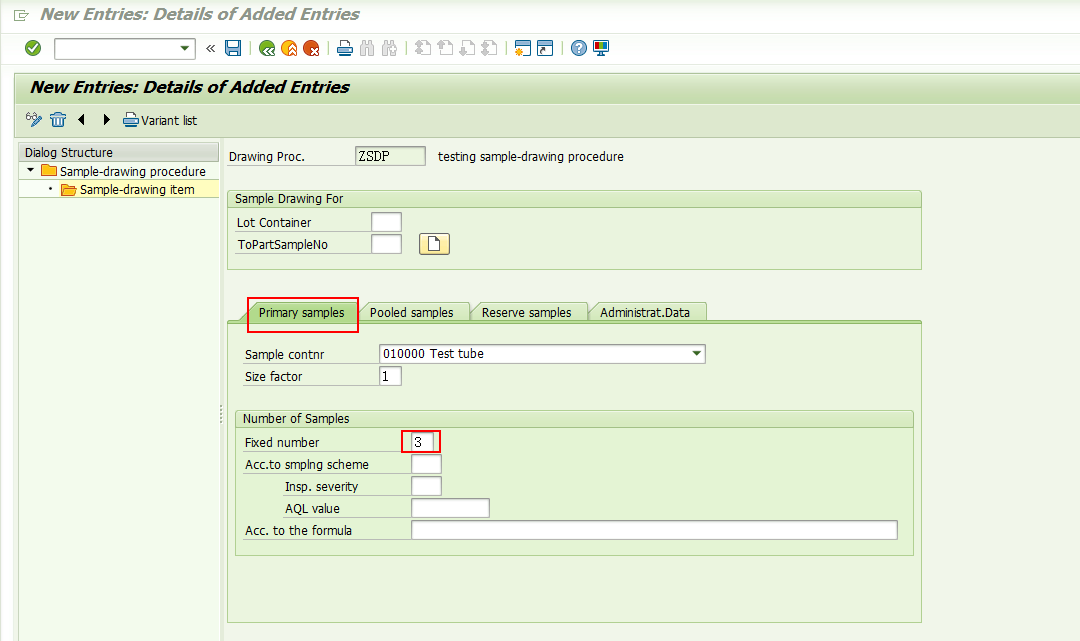Switch to the Pooled samples tab
This screenshot has width=1080, height=641.
(x=412, y=313)
